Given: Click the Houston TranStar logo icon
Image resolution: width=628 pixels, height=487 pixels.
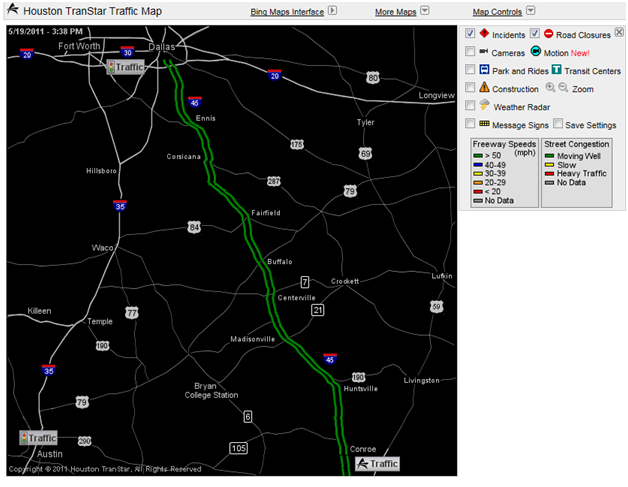Looking at the screenshot, I should pyautogui.click(x=12, y=8).
